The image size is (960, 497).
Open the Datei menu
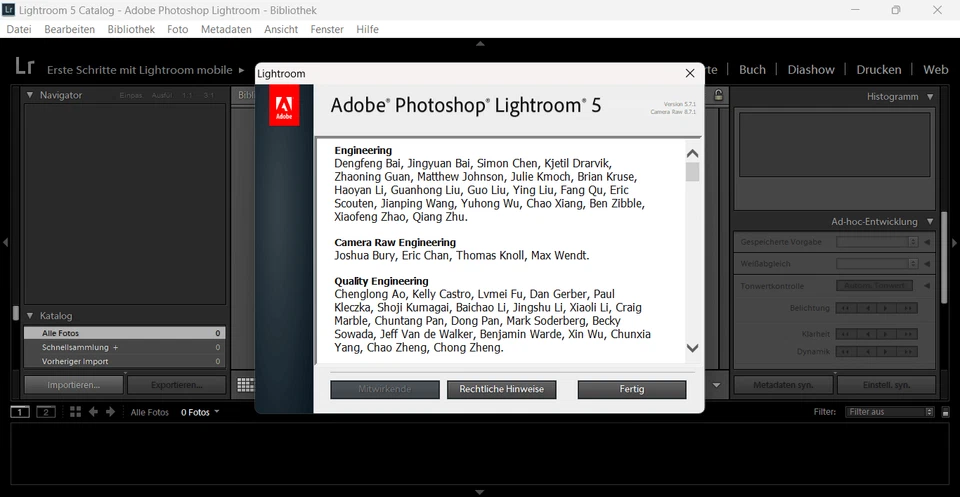coord(19,29)
